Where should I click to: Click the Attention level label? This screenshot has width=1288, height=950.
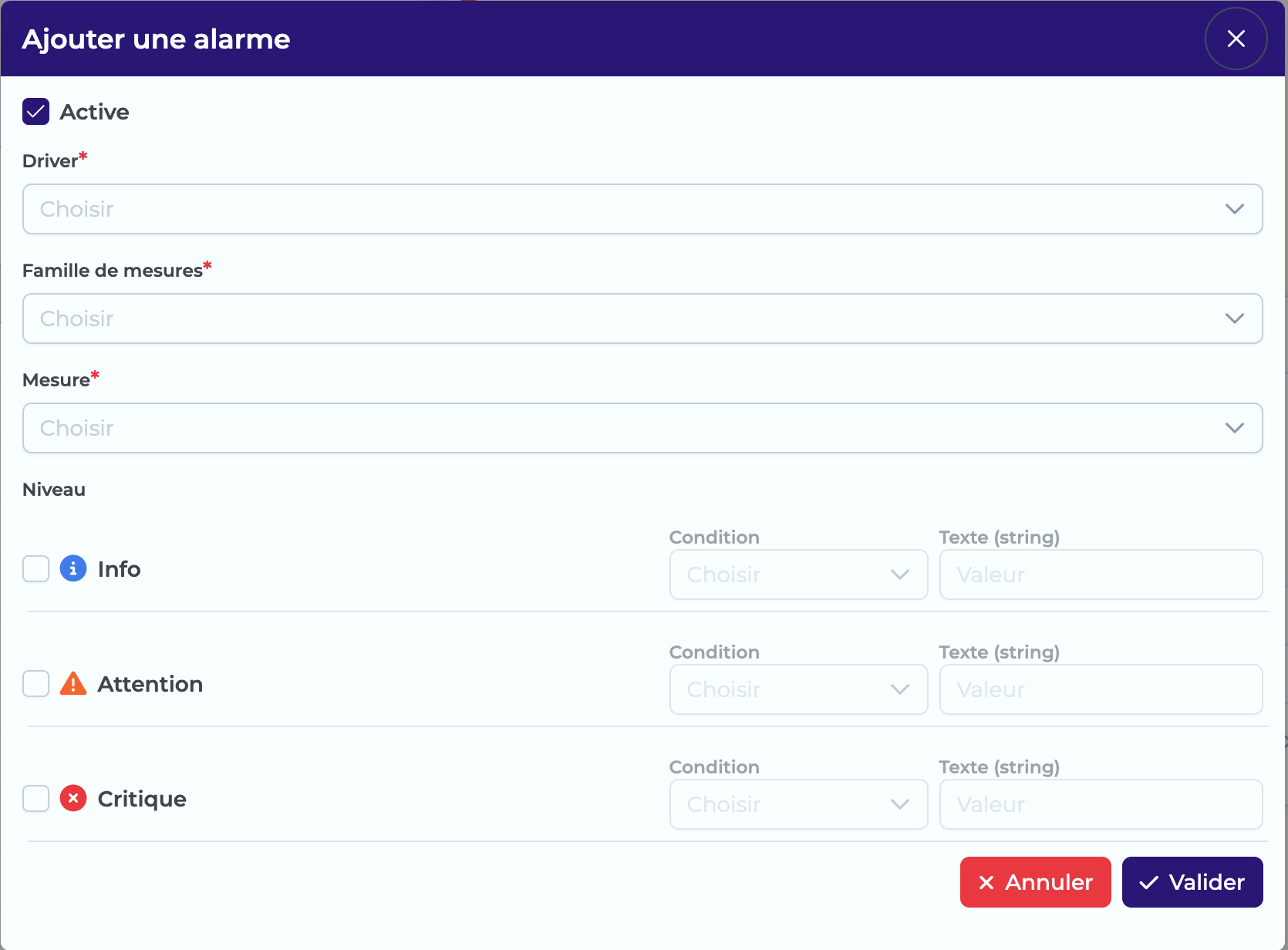point(150,684)
